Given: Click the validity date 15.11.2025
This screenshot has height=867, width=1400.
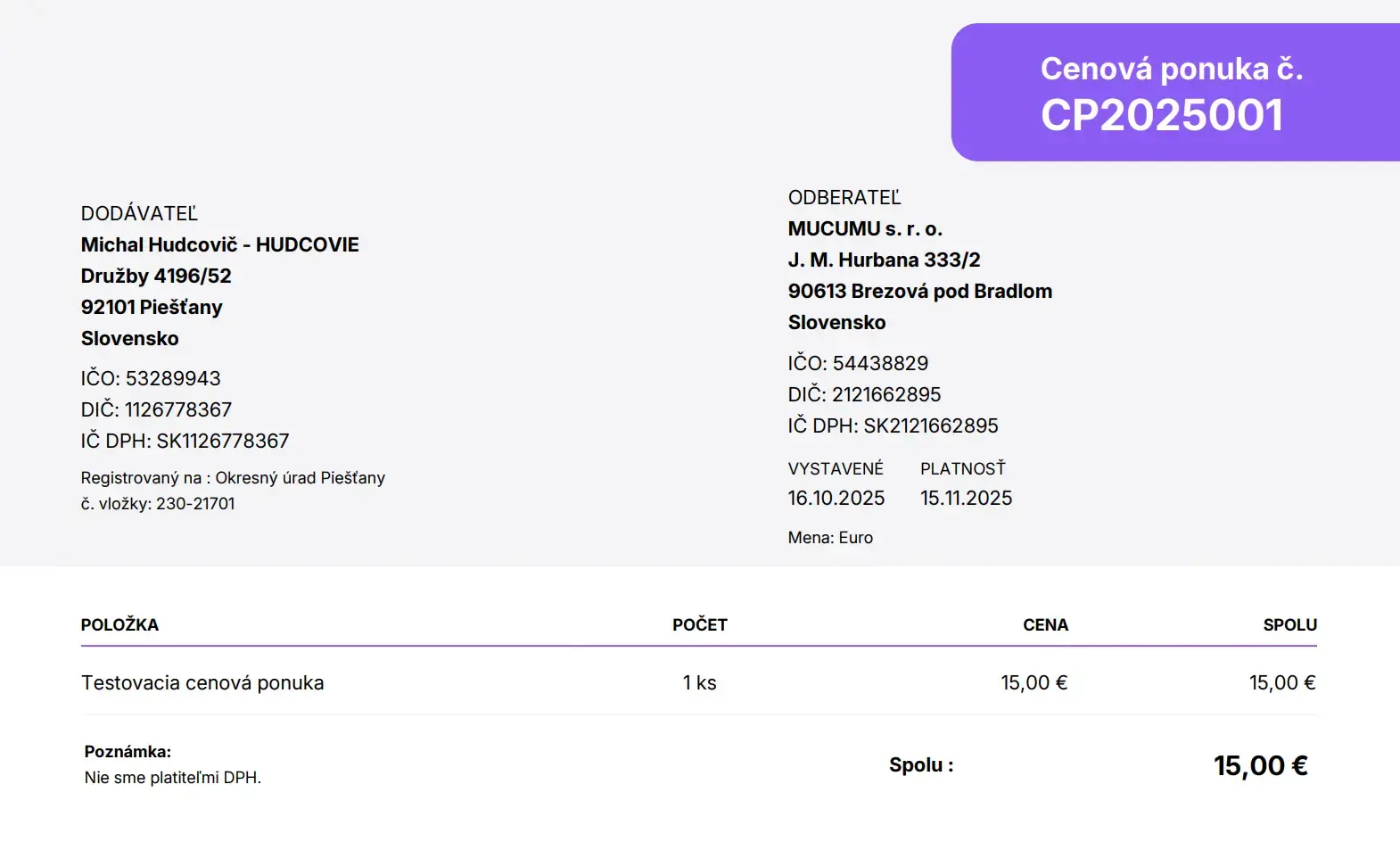Looking at the screenshot, I should pos(966,498).
